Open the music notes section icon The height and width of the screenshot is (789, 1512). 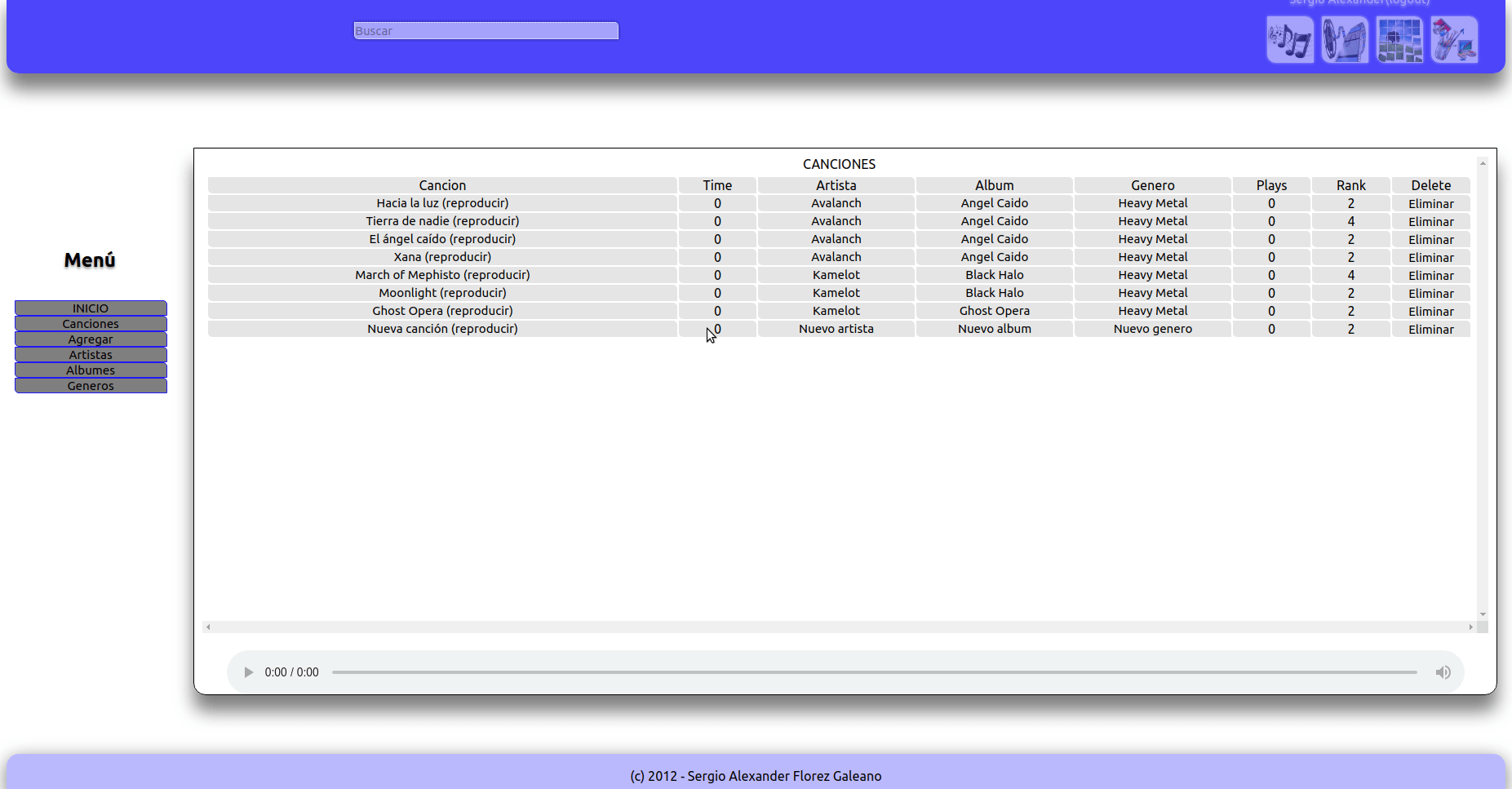[1290, 40]
